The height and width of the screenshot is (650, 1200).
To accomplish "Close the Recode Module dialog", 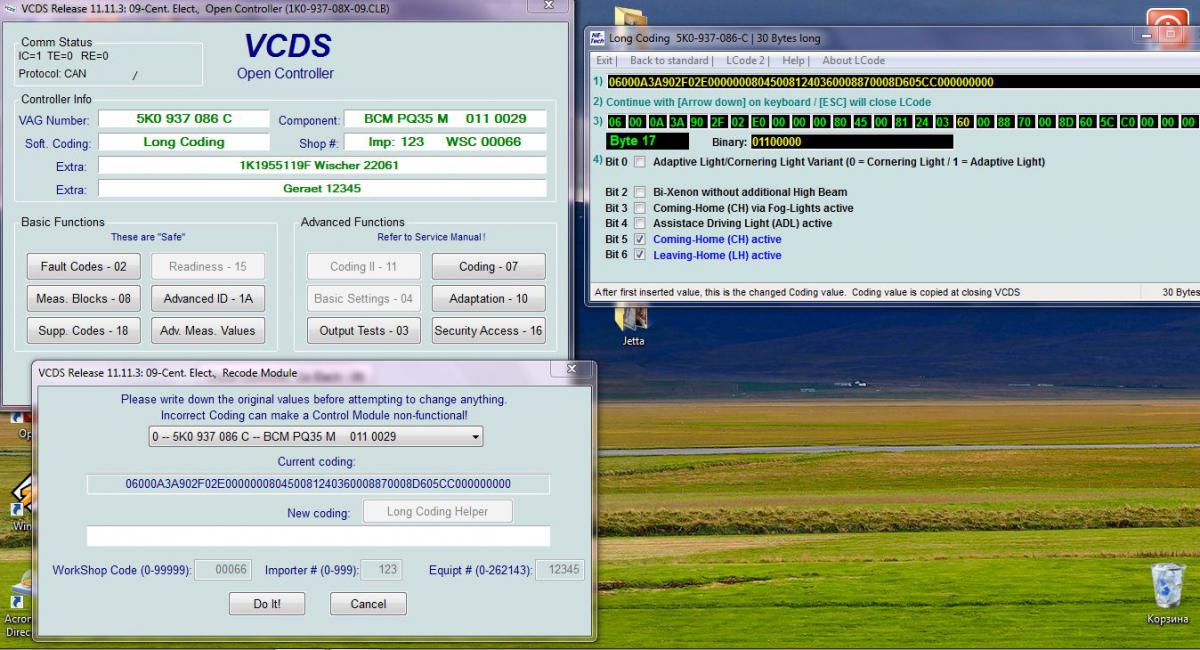I will (573, 370).
